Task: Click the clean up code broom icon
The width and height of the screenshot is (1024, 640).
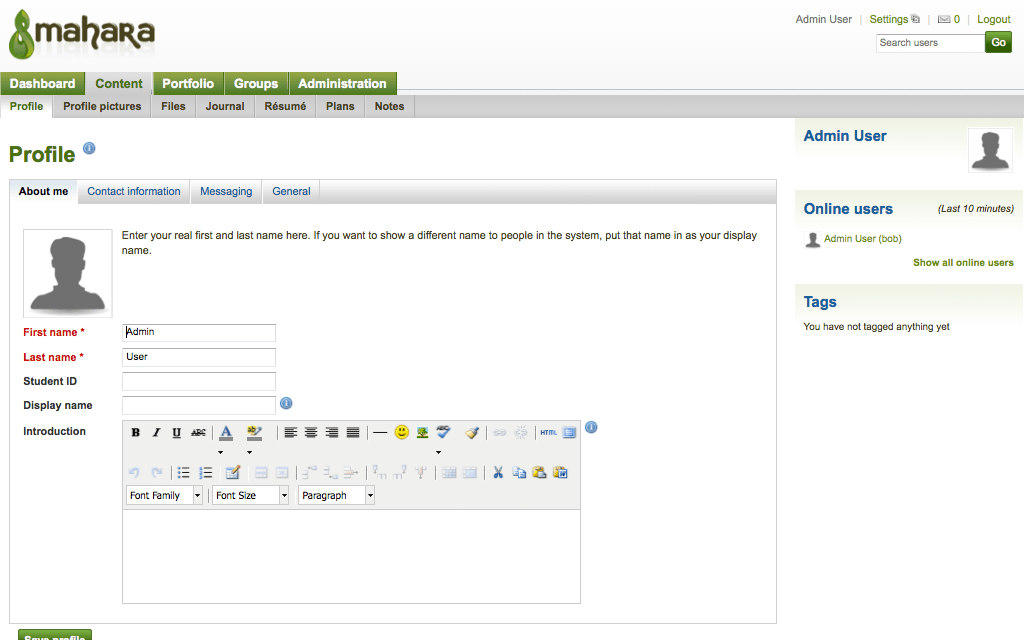Action: point(472,433)
